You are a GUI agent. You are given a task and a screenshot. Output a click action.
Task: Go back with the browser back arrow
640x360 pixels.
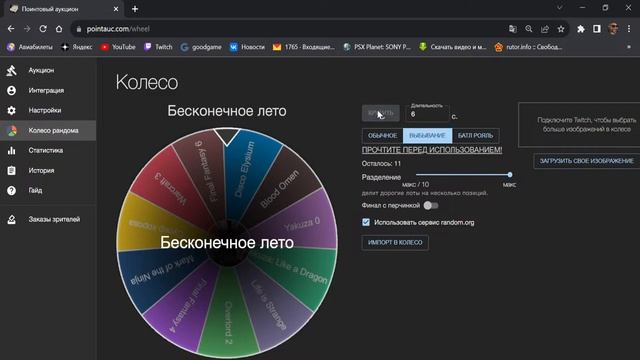pos(11,29)
